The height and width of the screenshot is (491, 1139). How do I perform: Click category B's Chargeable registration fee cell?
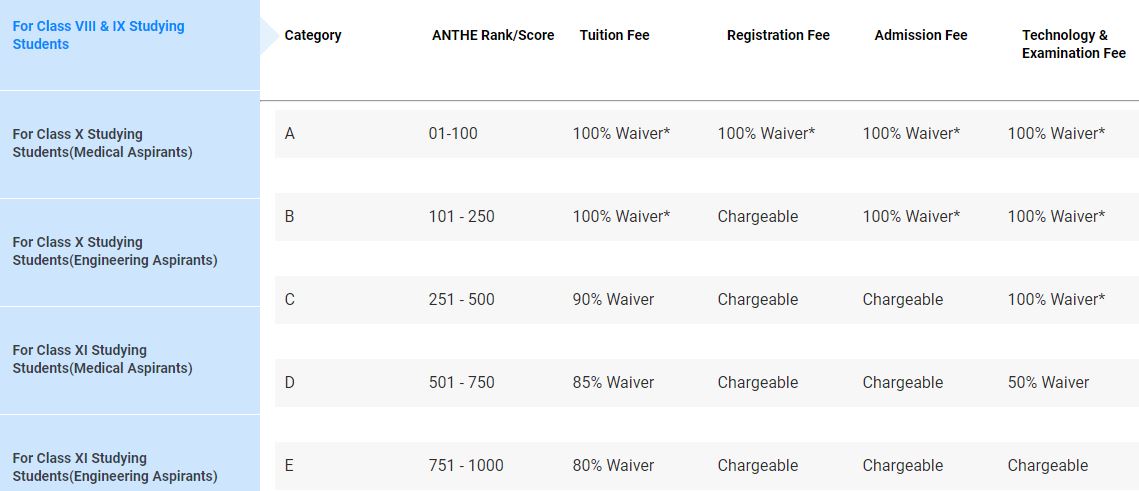click(758, 216)
